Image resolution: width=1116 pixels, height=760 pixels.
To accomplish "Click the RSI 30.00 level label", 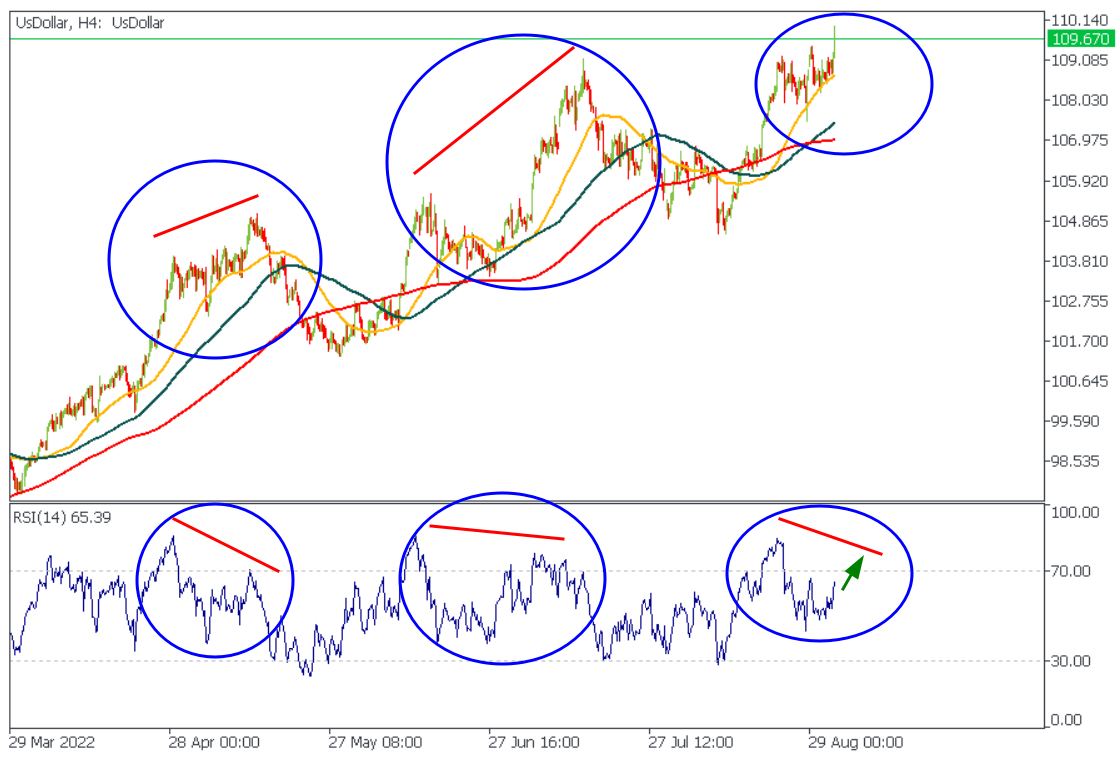I will (x=1070, y=661).
